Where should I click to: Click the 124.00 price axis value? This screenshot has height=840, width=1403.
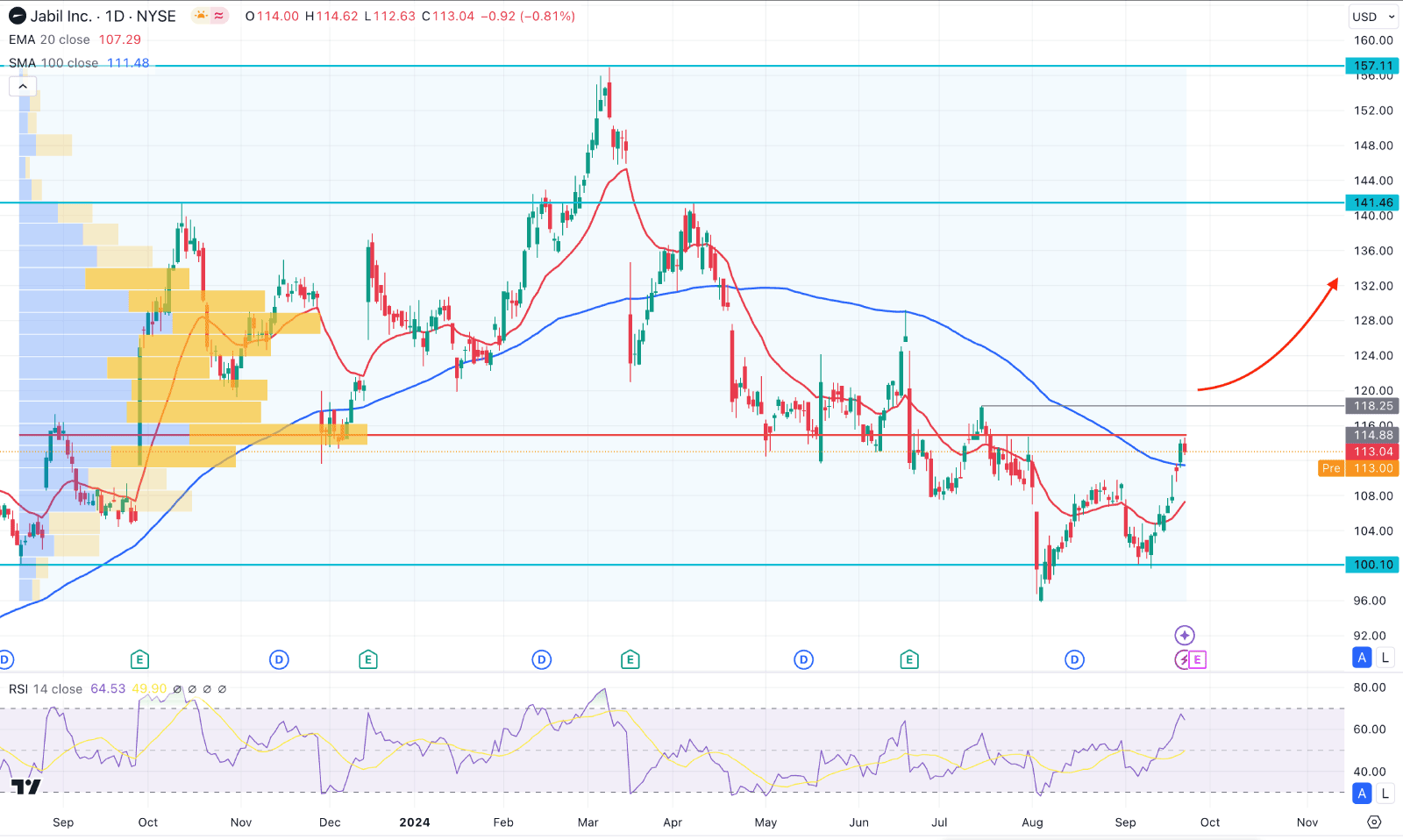1373,356
